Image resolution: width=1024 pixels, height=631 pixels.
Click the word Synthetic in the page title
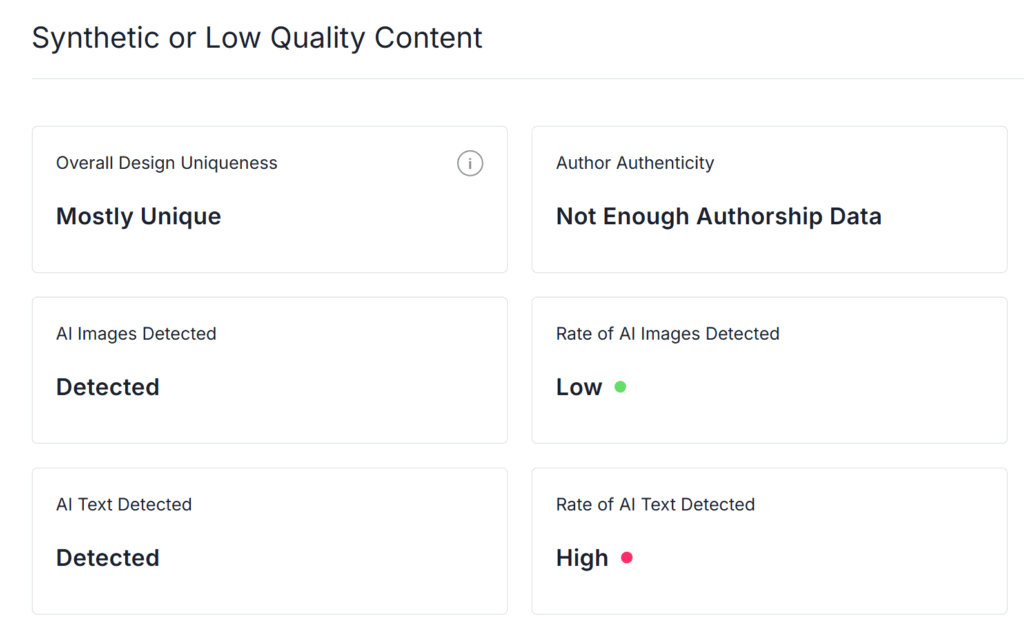point(93,38)
